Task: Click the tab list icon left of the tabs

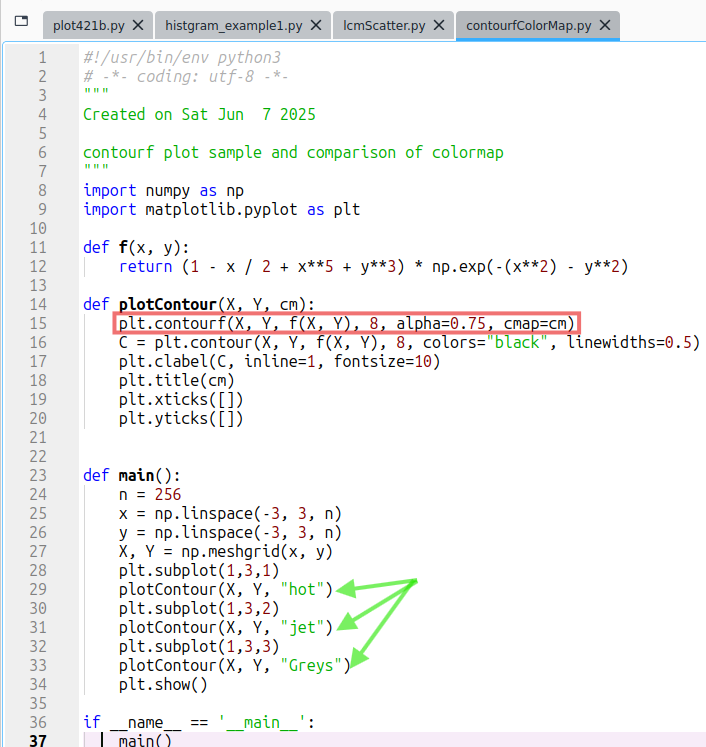Action: click(21, 21)
